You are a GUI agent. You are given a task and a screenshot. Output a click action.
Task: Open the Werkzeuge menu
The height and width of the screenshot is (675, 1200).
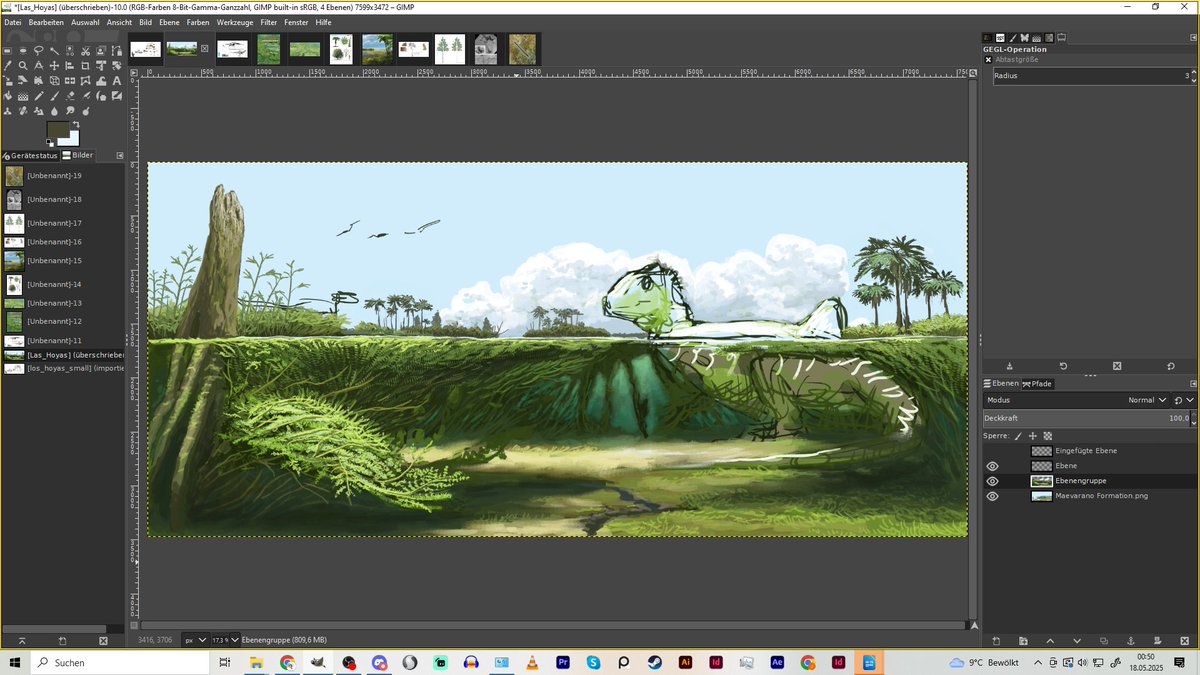pos(235,22)
